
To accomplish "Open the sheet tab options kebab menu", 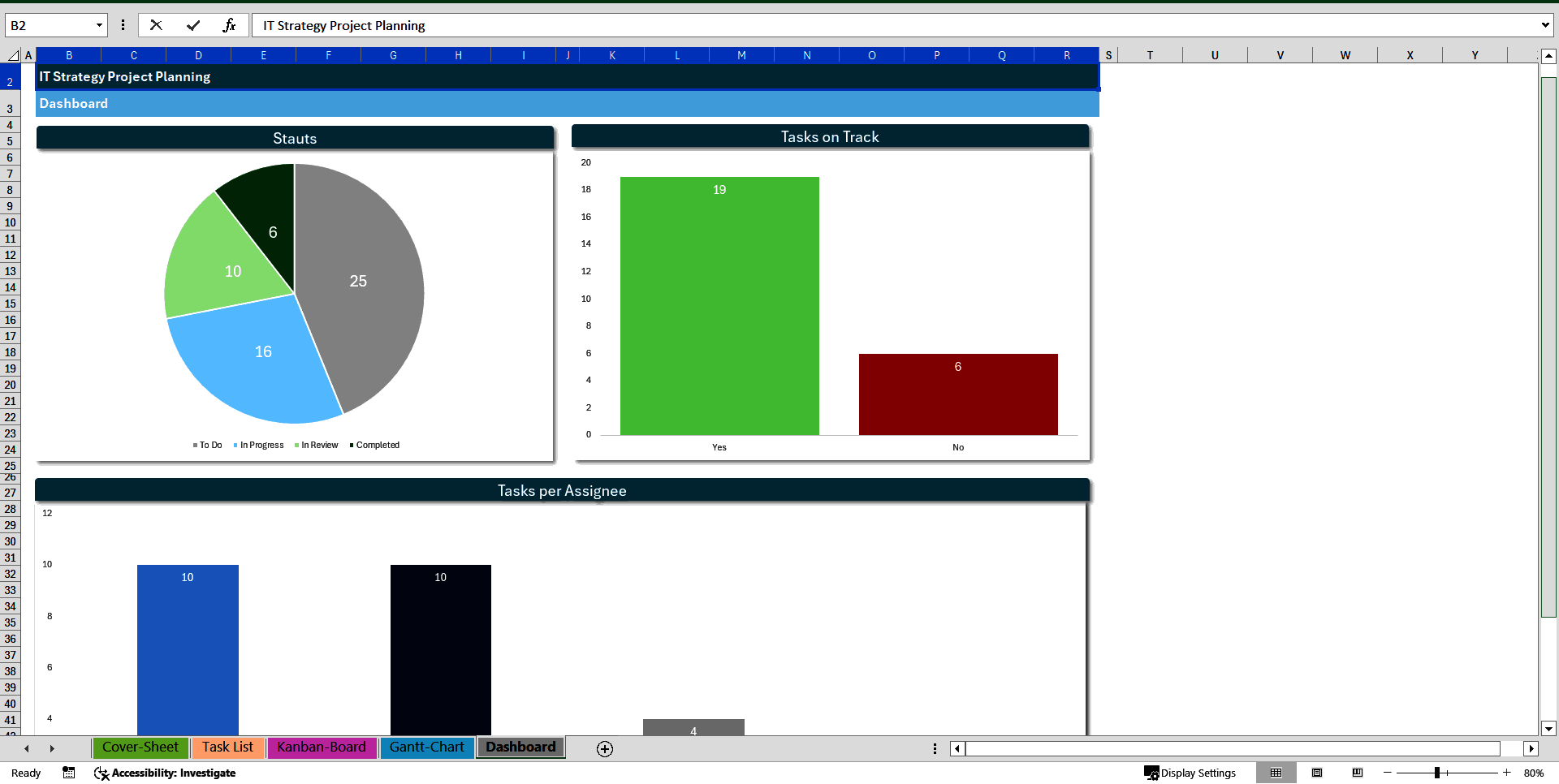I will (935, 748).
